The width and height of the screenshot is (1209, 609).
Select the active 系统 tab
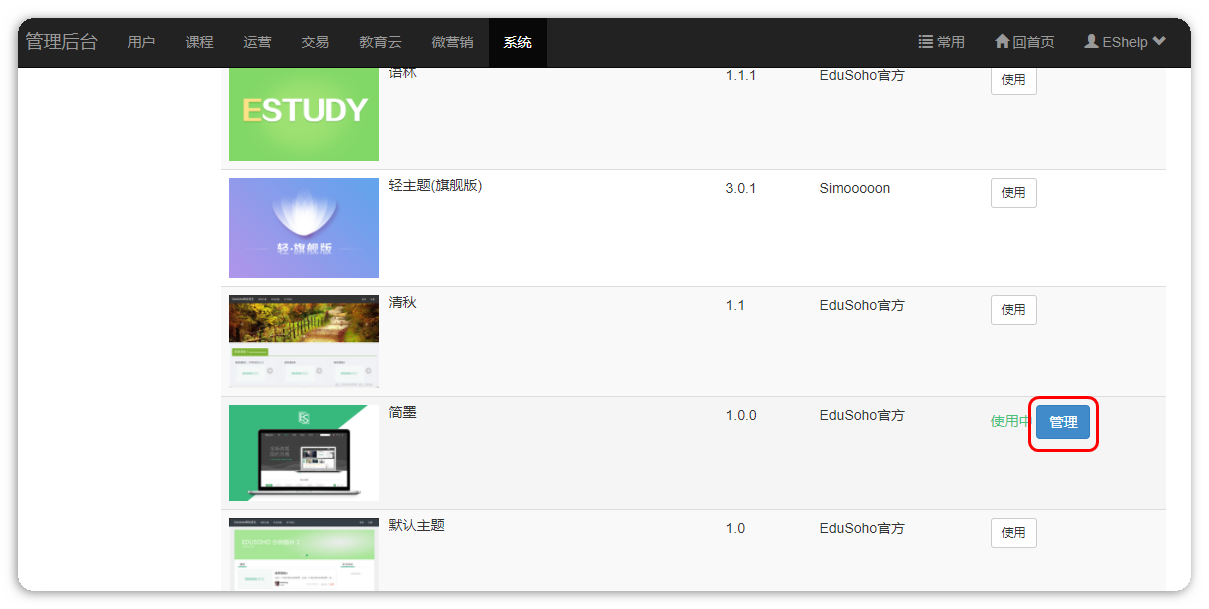517,42
